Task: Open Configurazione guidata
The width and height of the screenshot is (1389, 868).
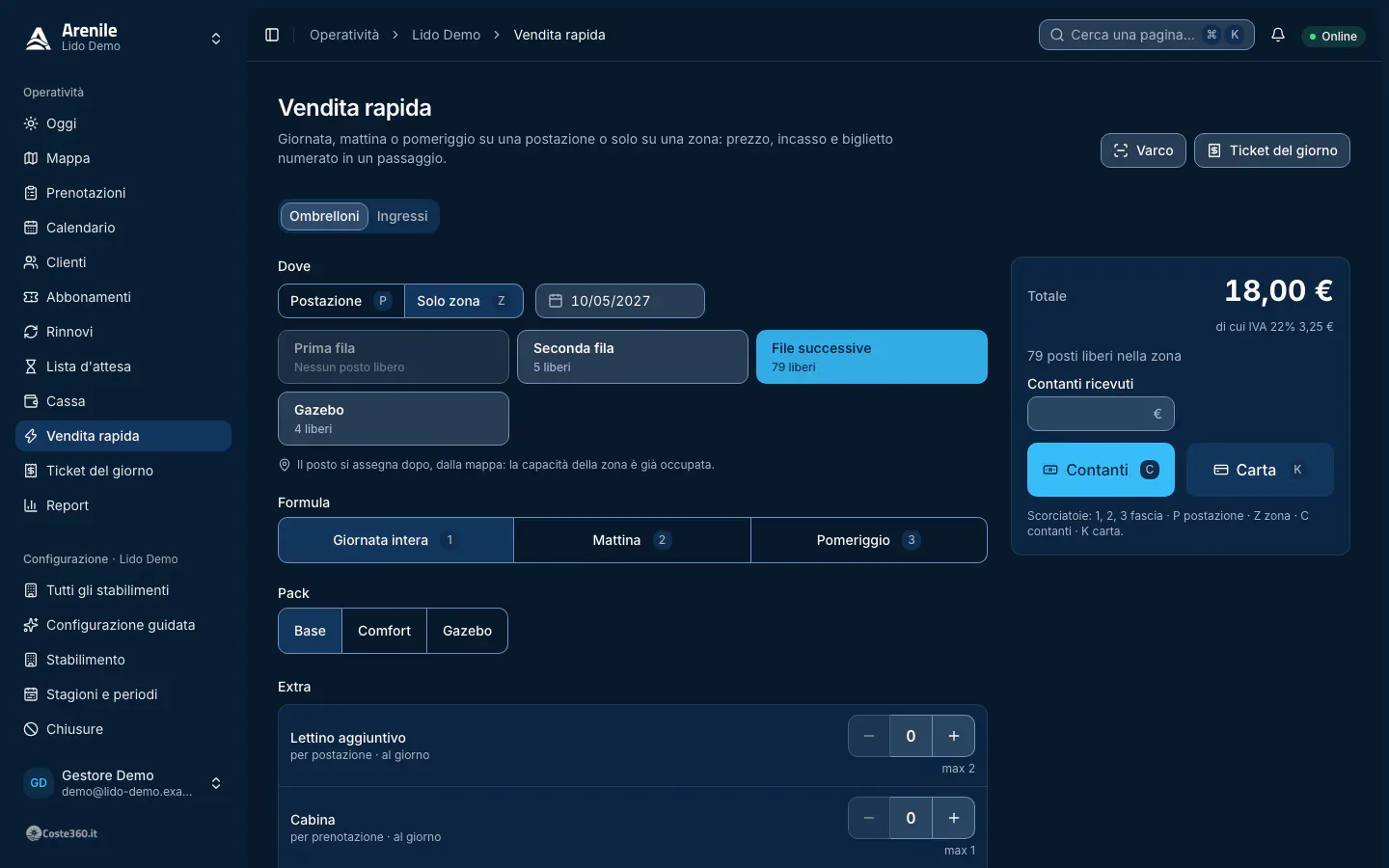Action: 123,625
